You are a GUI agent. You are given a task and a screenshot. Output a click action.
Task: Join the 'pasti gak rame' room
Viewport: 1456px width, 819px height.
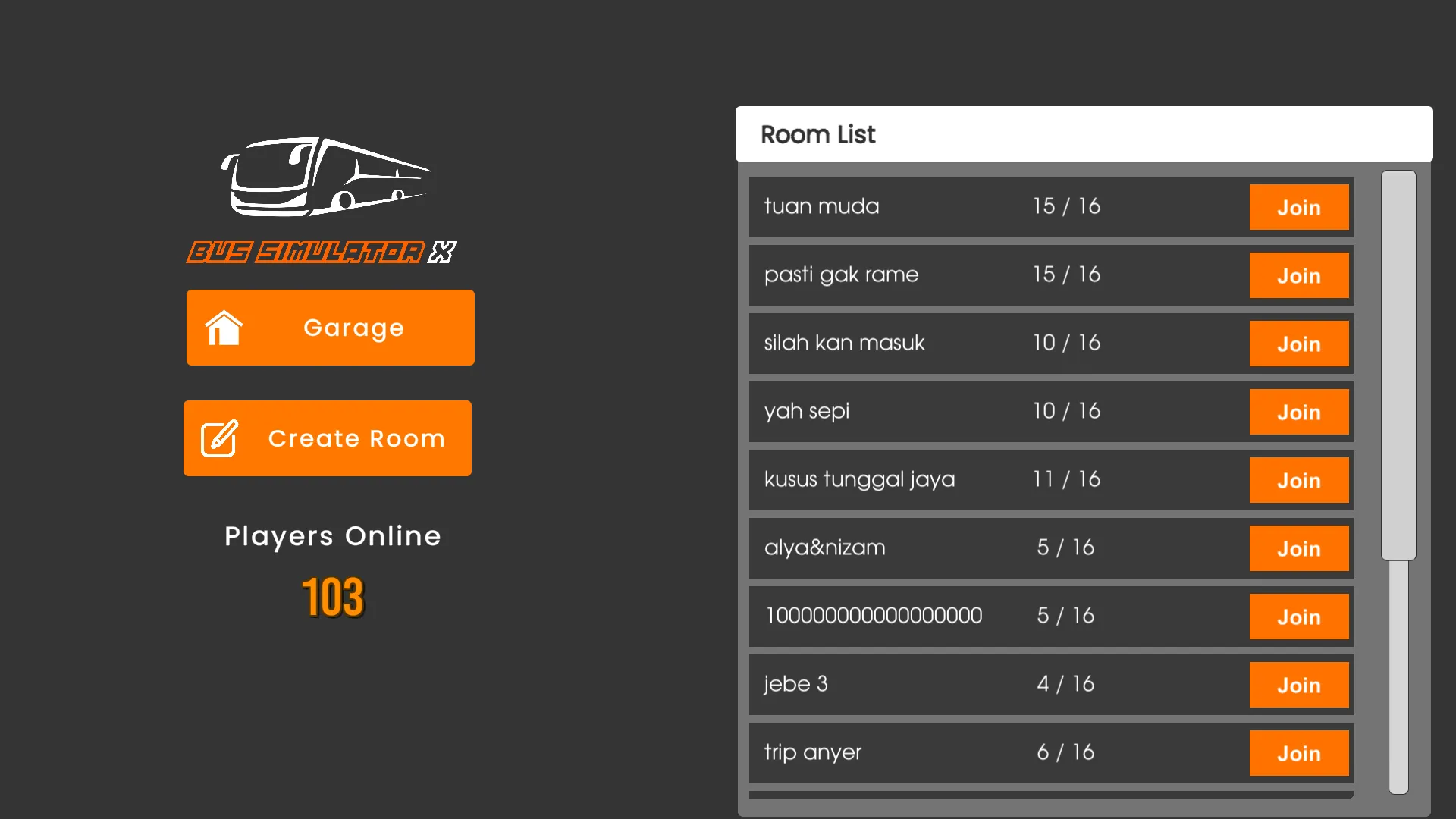click(x=1299, y=275)
